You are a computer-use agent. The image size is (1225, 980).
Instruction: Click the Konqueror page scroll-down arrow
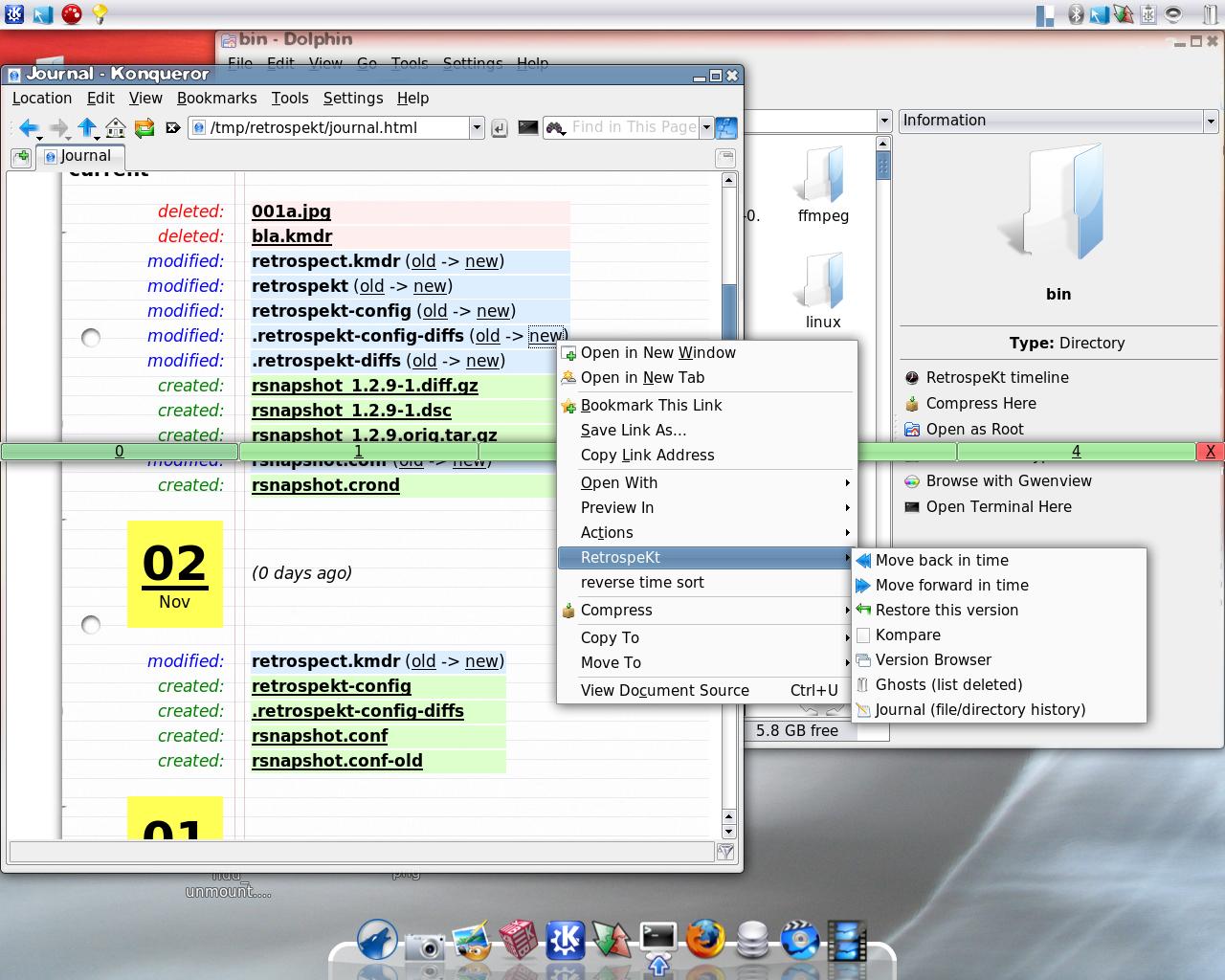click(728, 834)
